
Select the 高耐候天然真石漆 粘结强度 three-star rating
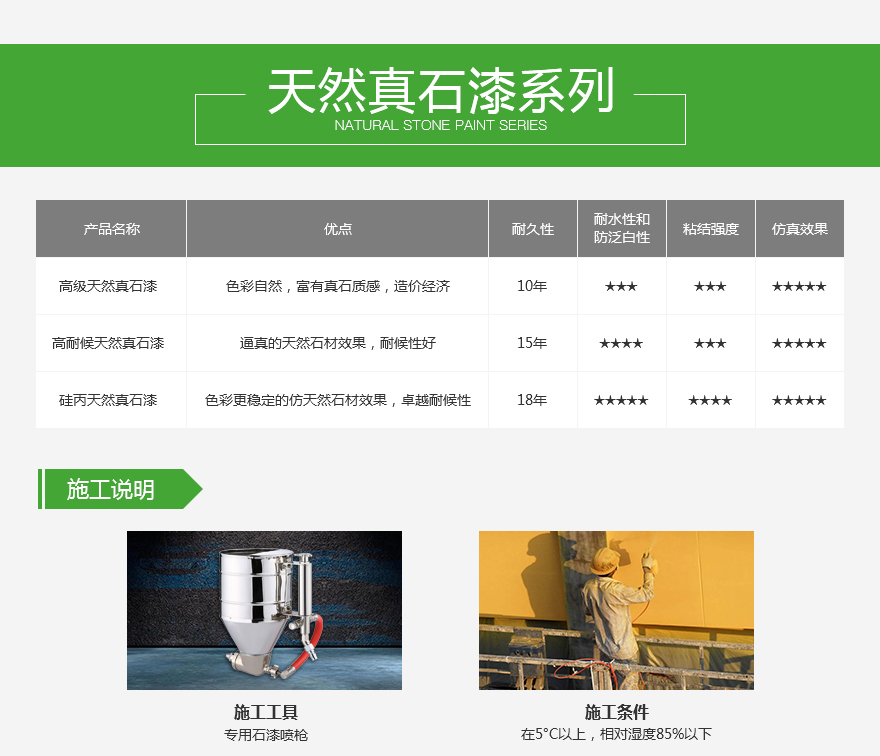pos(710,344)
